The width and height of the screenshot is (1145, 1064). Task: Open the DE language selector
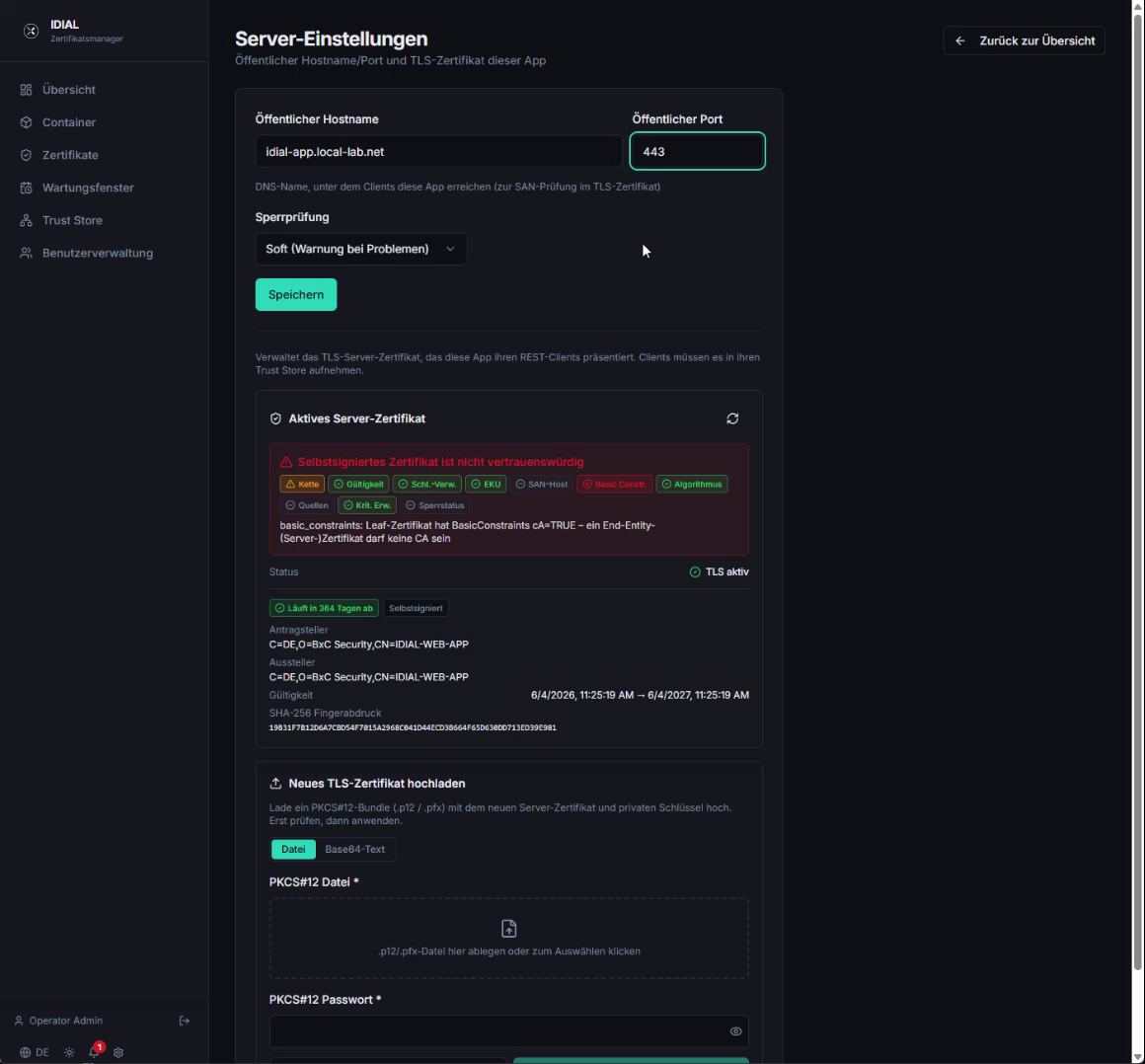tap(35, 1052)
